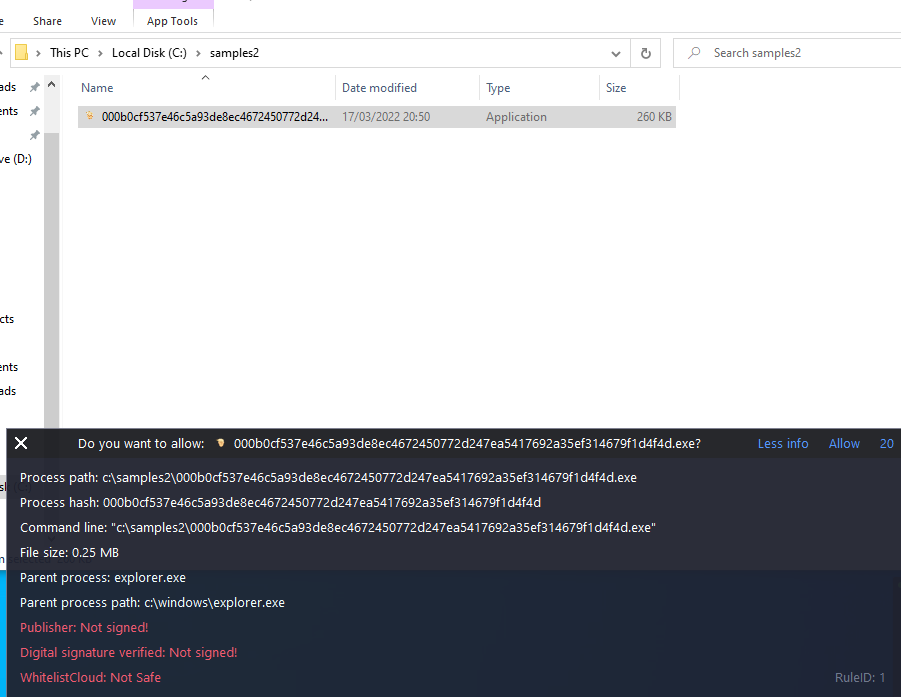Collapse details with Less info

pyautogui.click(x=783, y=443)
